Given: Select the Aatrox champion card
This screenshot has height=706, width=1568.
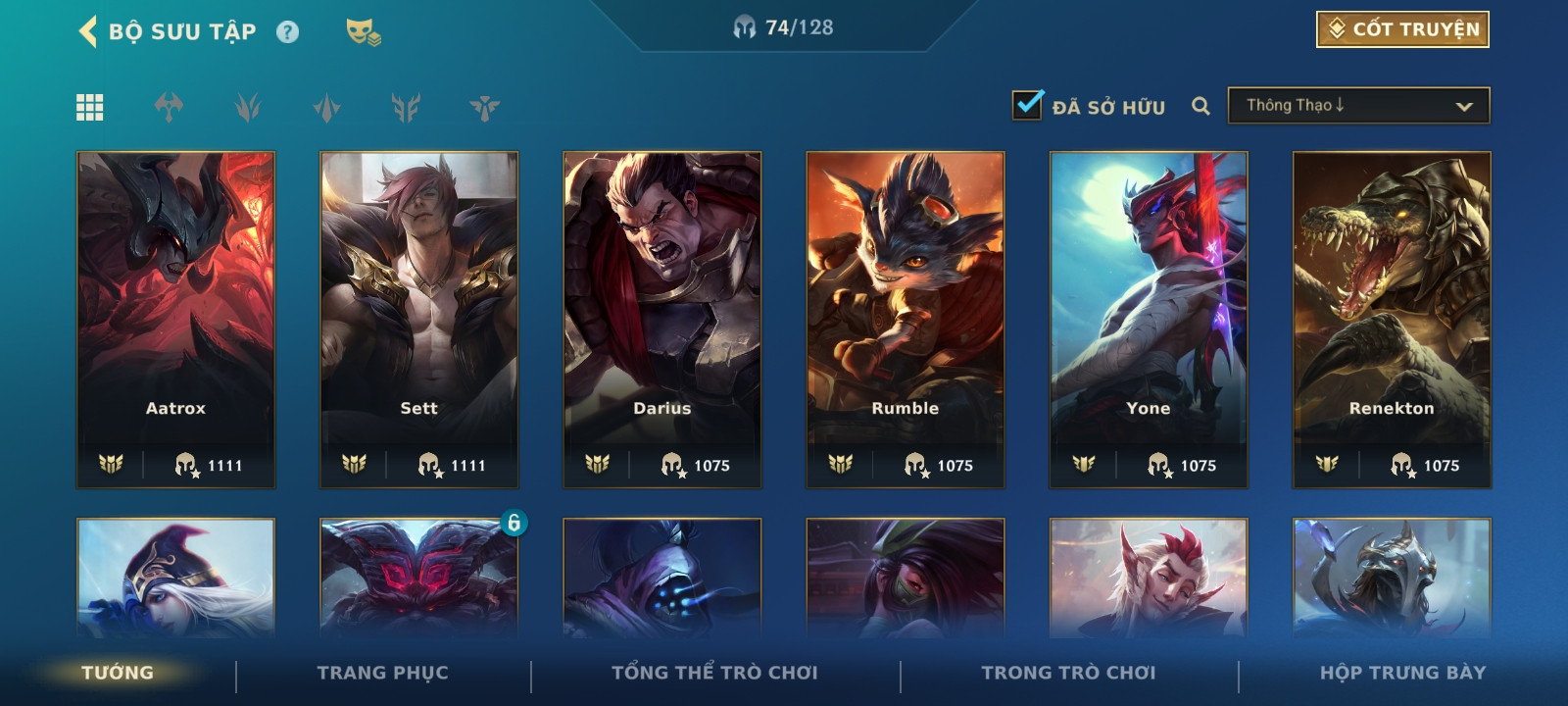Looking at the screenshot, I should [176, 320].
